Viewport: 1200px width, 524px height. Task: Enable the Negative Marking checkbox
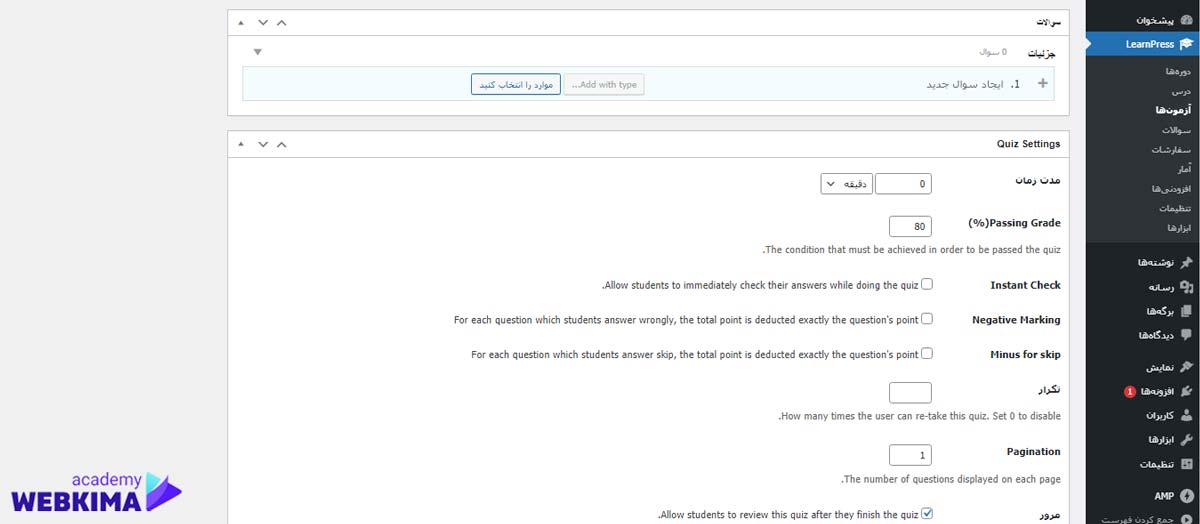(x=927, y=319)
